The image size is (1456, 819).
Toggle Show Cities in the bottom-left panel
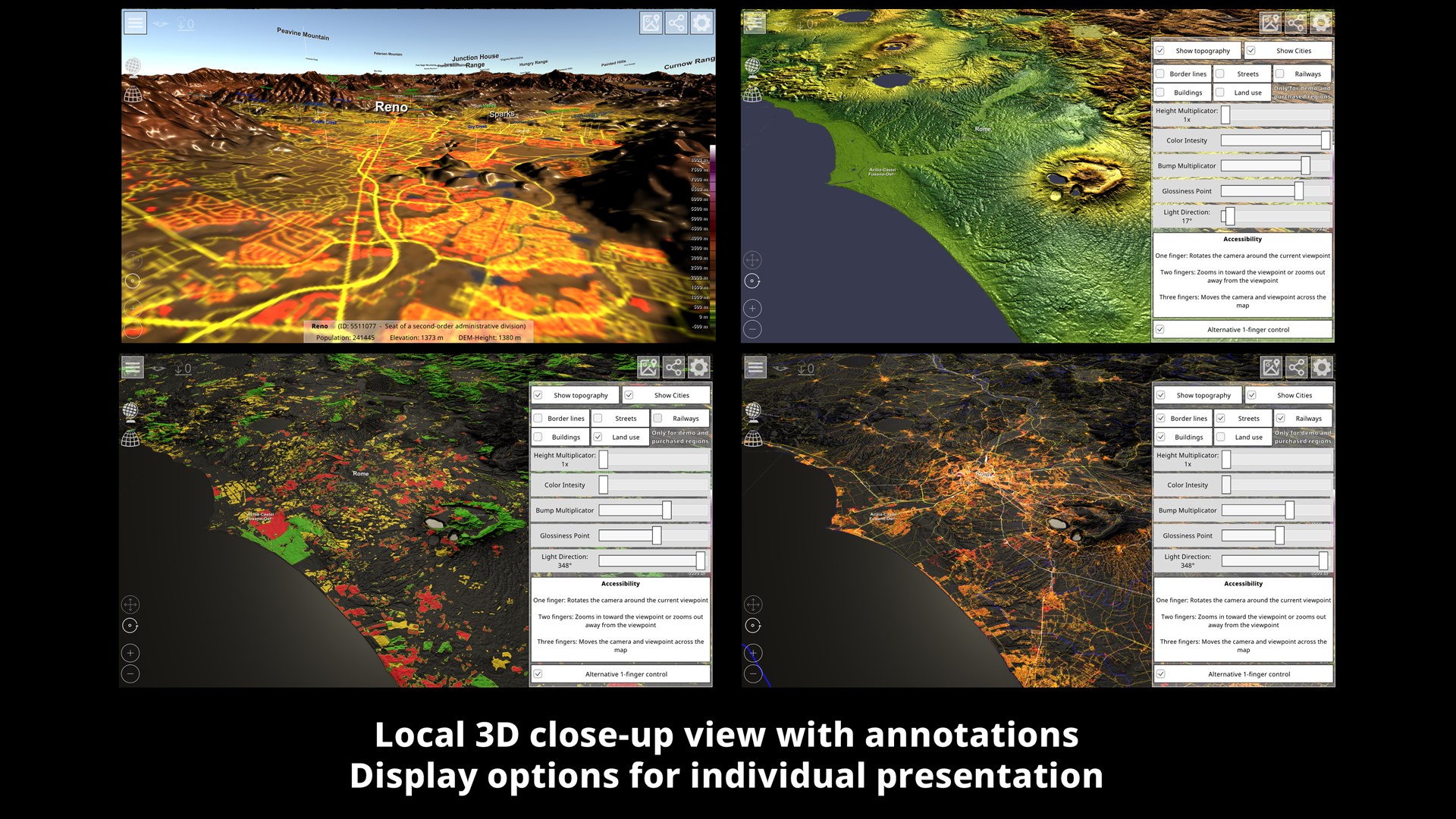pos(629,396)
